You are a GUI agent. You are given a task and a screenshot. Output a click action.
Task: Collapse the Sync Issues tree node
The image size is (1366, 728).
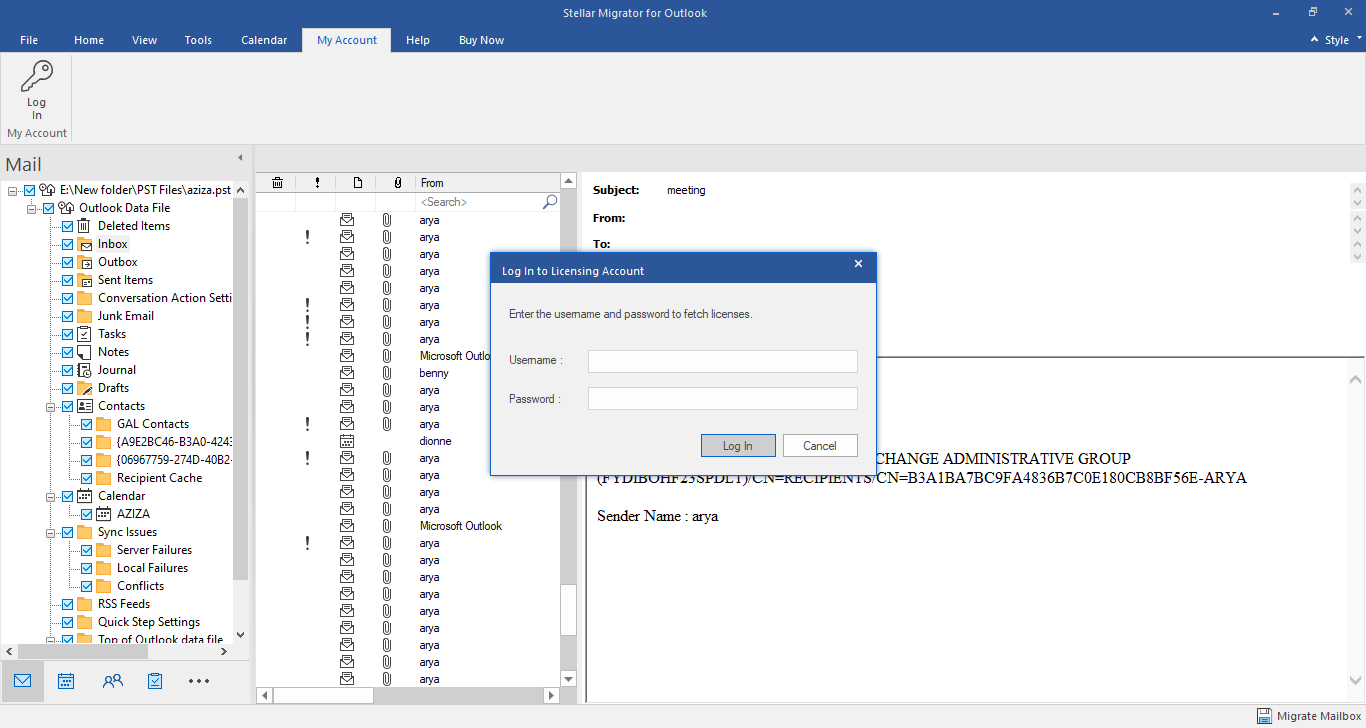click(51, 532)
